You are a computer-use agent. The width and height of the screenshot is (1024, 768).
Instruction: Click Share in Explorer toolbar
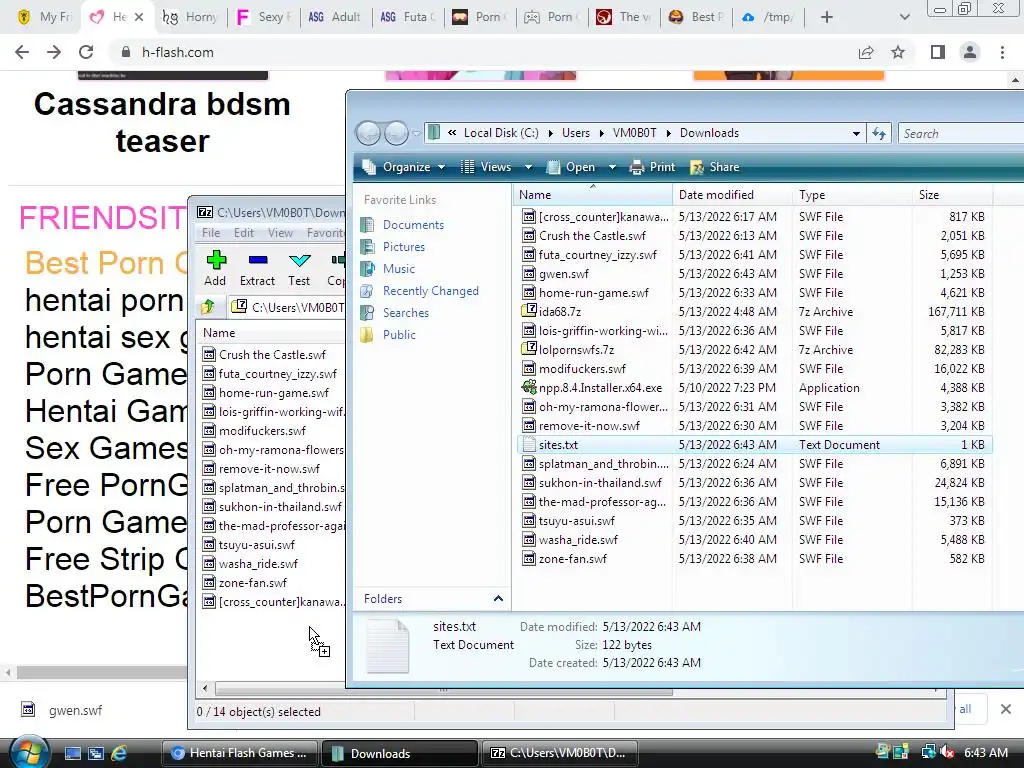[x=714, y=167]
